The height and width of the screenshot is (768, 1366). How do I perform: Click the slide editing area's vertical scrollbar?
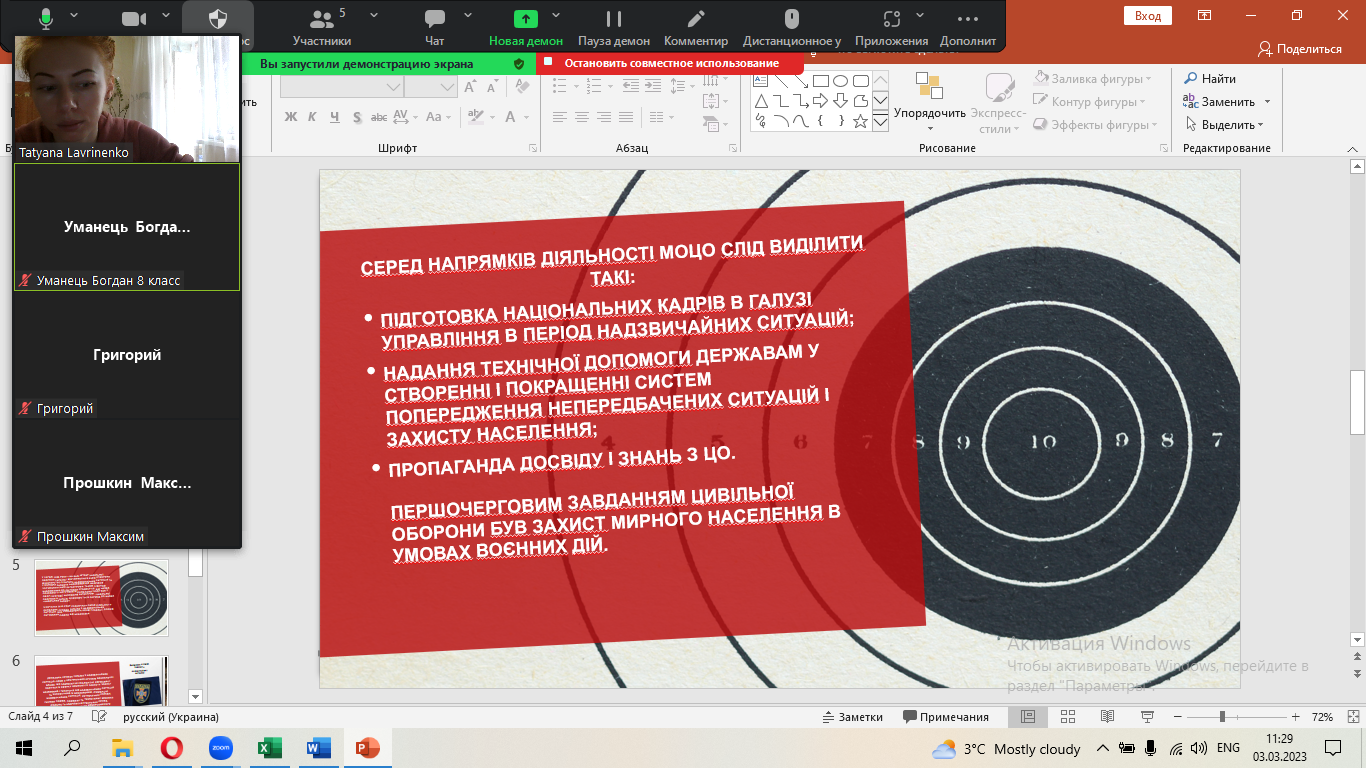[1357, 401]
